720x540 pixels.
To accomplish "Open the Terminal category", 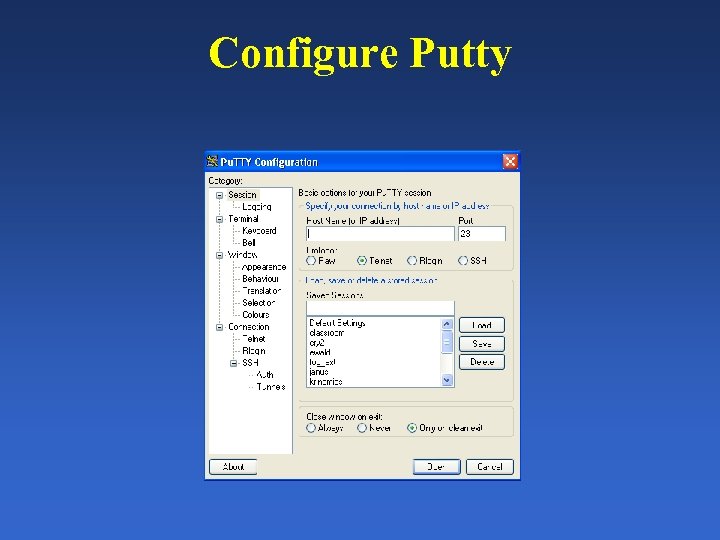I will coord(243,219).
